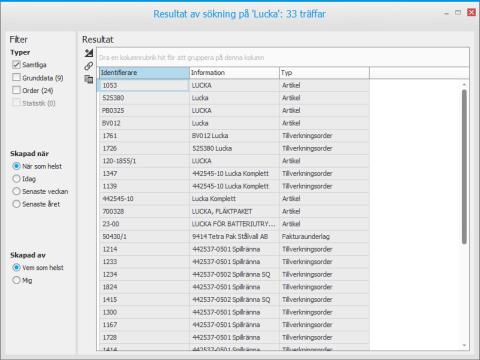
Task: Select row with identifier 1726
Action: click(x=234, y=148)
